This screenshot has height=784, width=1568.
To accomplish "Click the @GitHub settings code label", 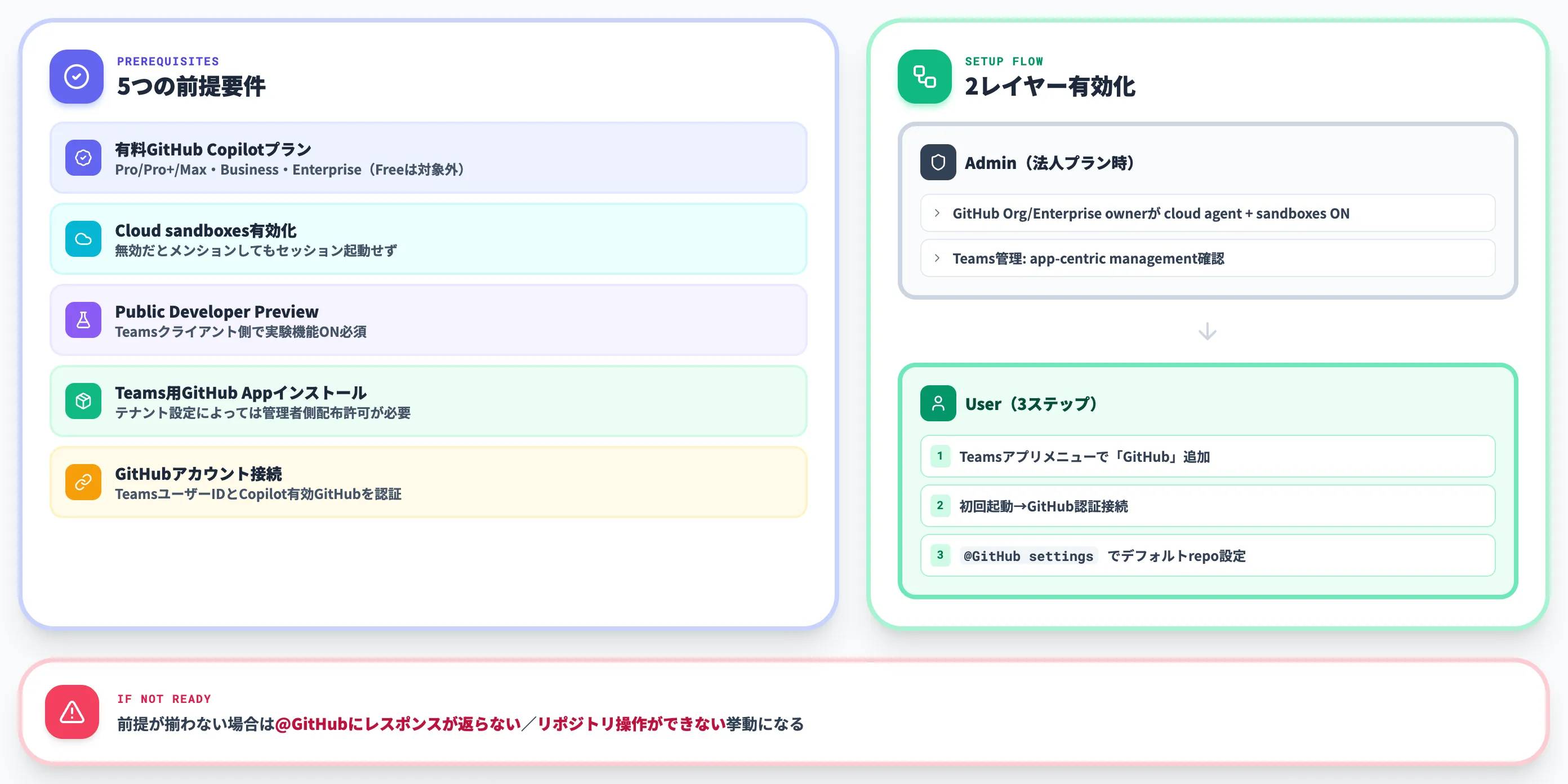I will coord(1028,556).
